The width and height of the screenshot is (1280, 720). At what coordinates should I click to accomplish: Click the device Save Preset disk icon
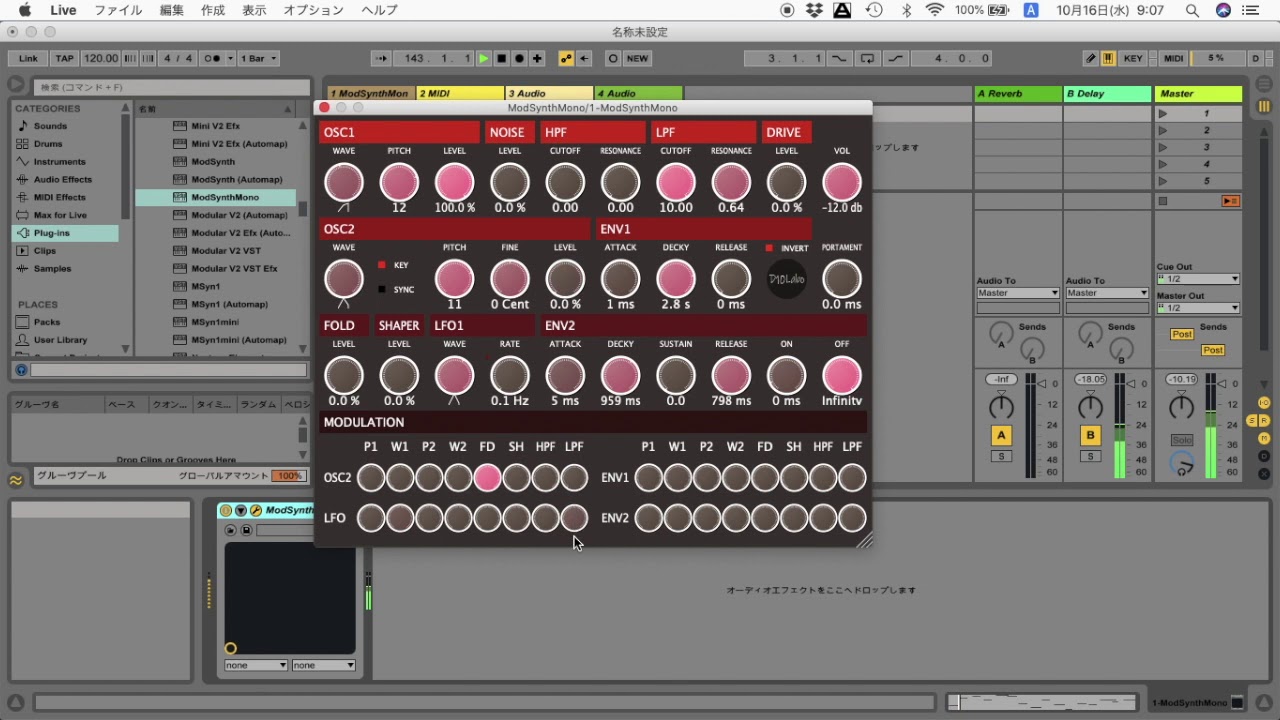point(246,530)
